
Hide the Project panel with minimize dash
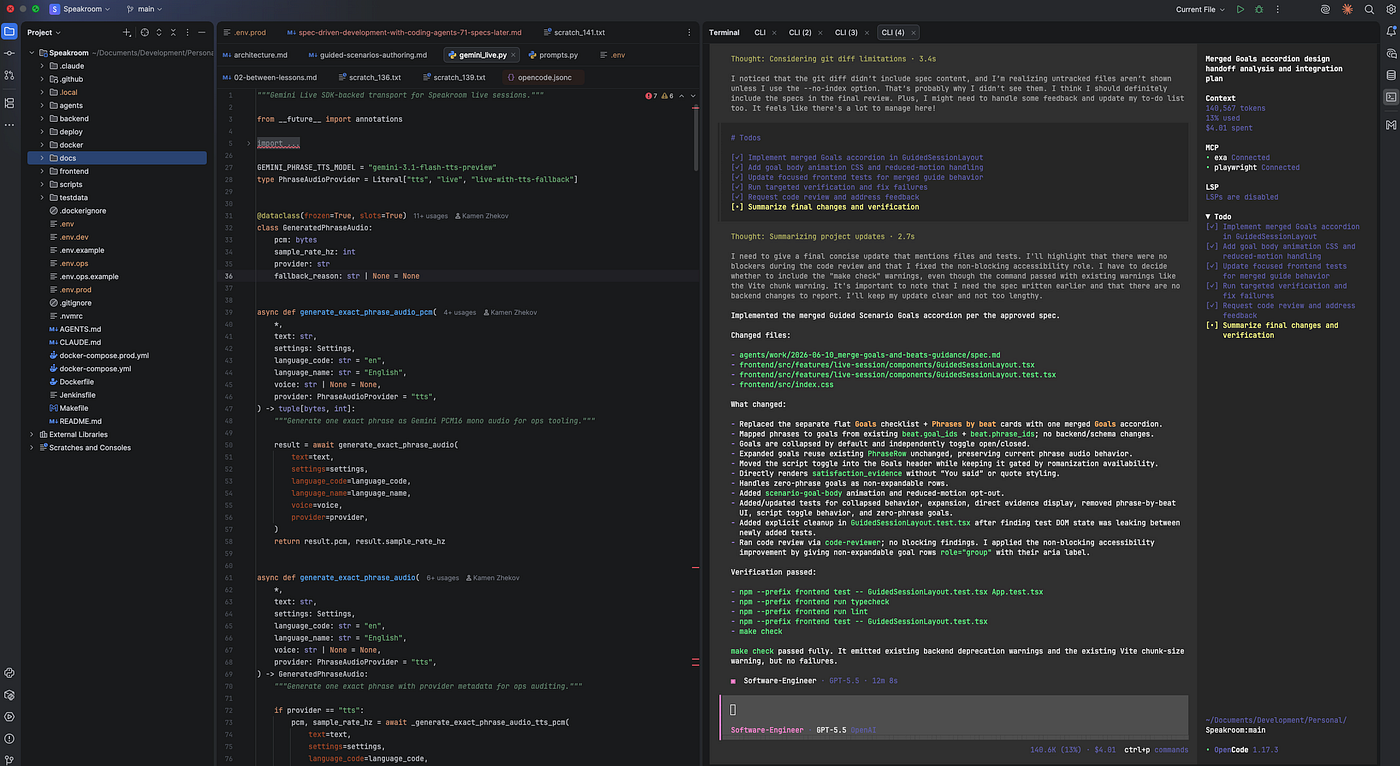coord(203,32)
